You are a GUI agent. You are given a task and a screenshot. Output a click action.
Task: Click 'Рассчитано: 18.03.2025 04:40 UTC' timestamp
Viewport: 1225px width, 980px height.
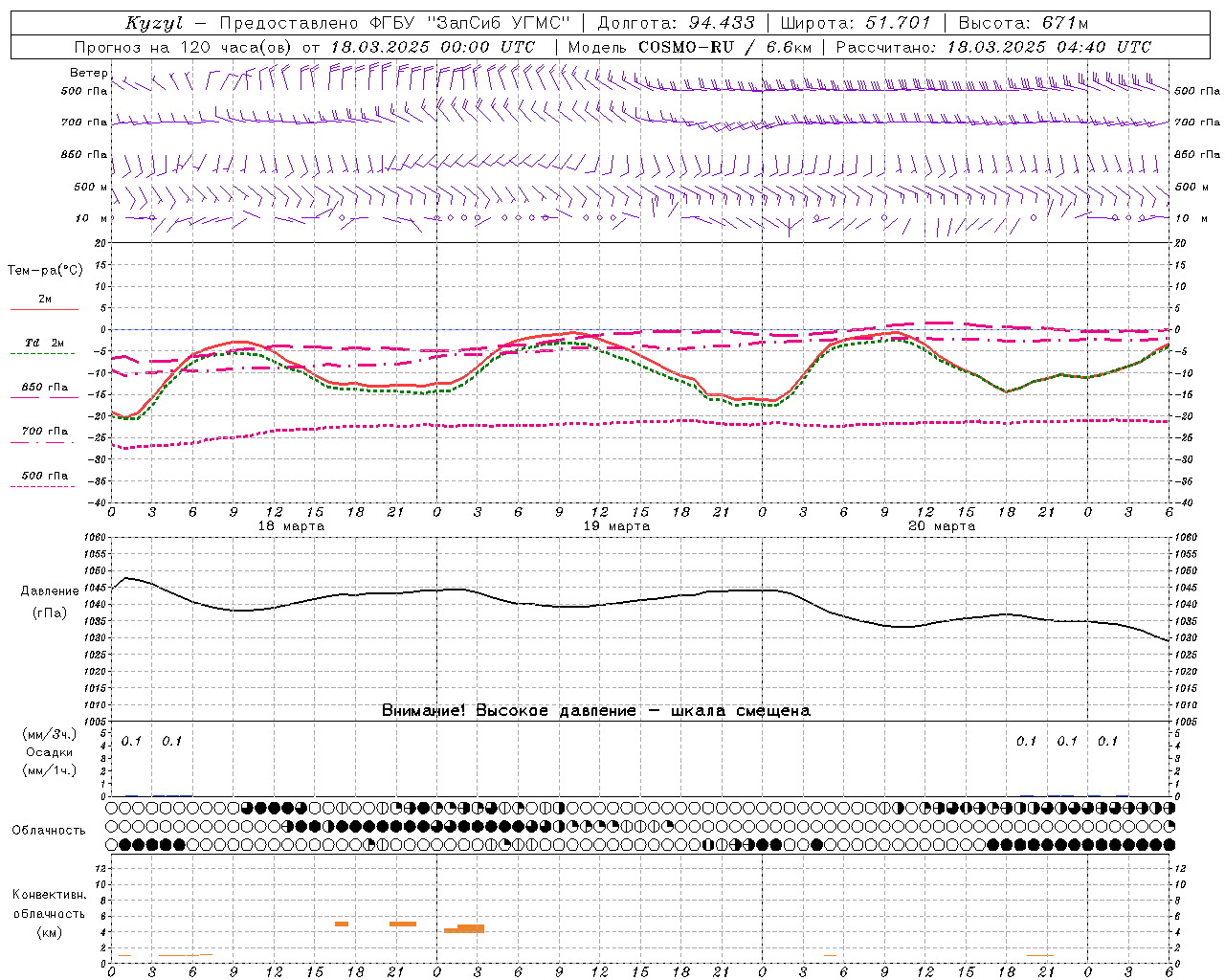(993, 47)
